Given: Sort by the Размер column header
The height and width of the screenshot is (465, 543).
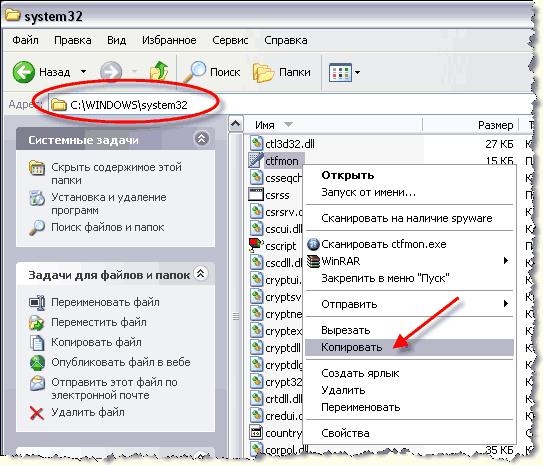Looking at the screenshot, I should 496,125.
